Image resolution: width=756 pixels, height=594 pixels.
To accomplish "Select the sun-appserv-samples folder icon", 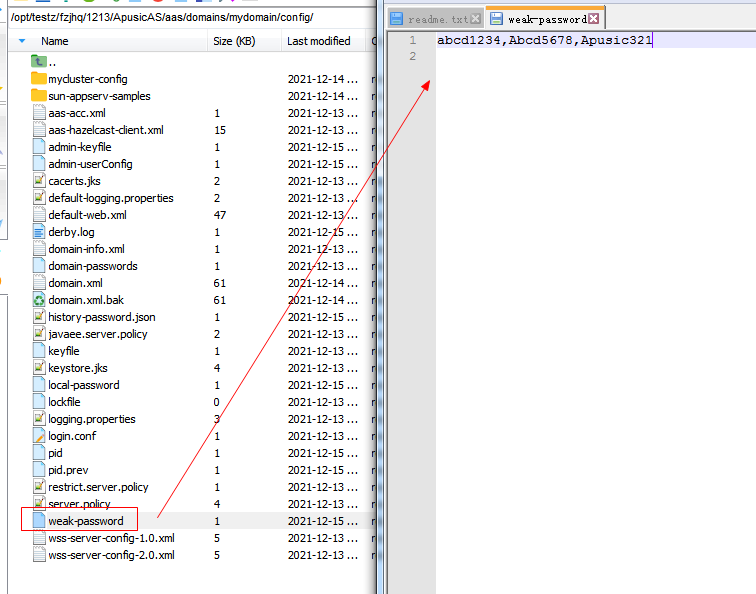I will point(39,96).
